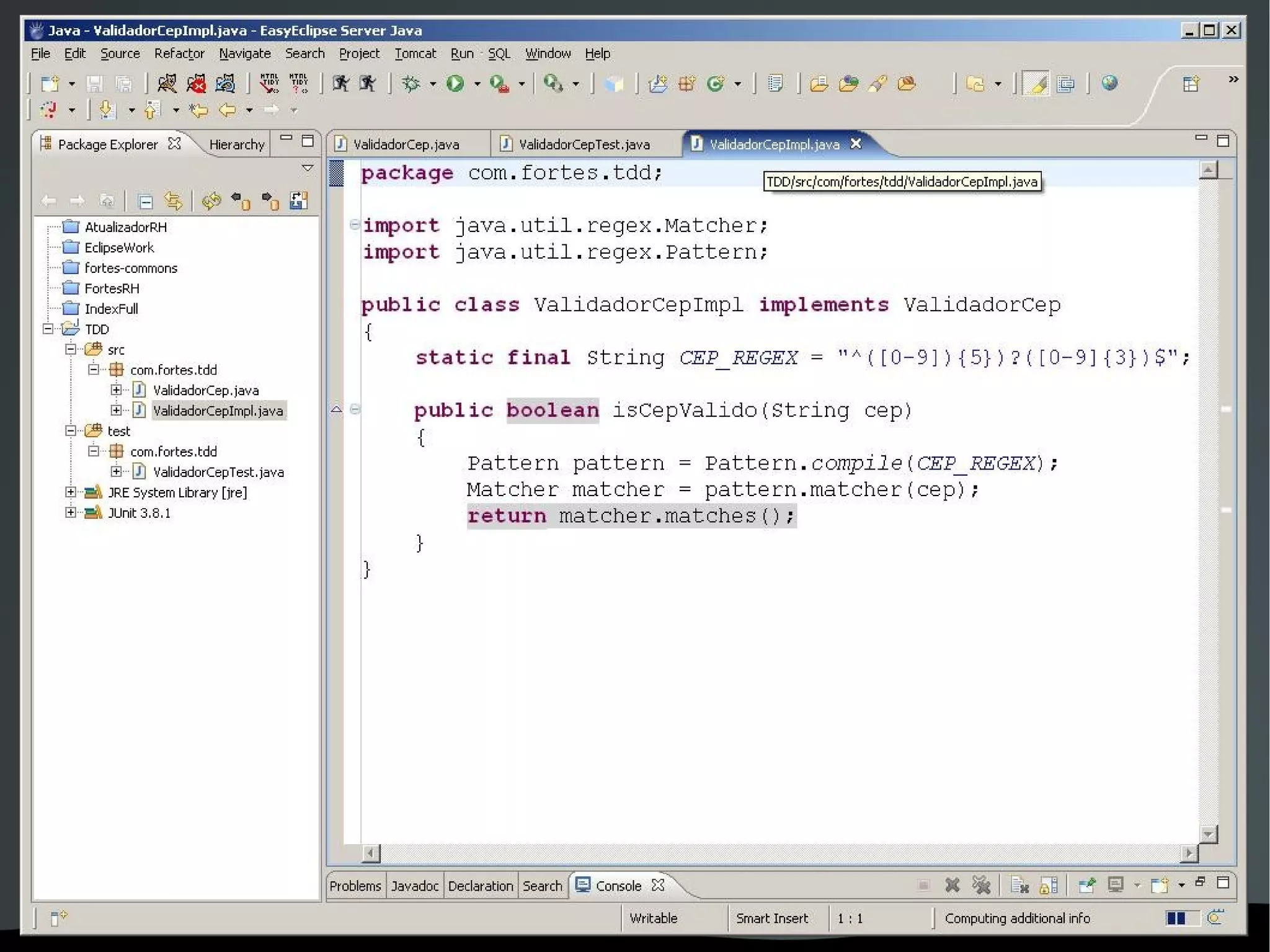Viewport: 1270px width, 952px height.
Task: Click Next Annotation down-arrow icon
Action: coord(107,110)
